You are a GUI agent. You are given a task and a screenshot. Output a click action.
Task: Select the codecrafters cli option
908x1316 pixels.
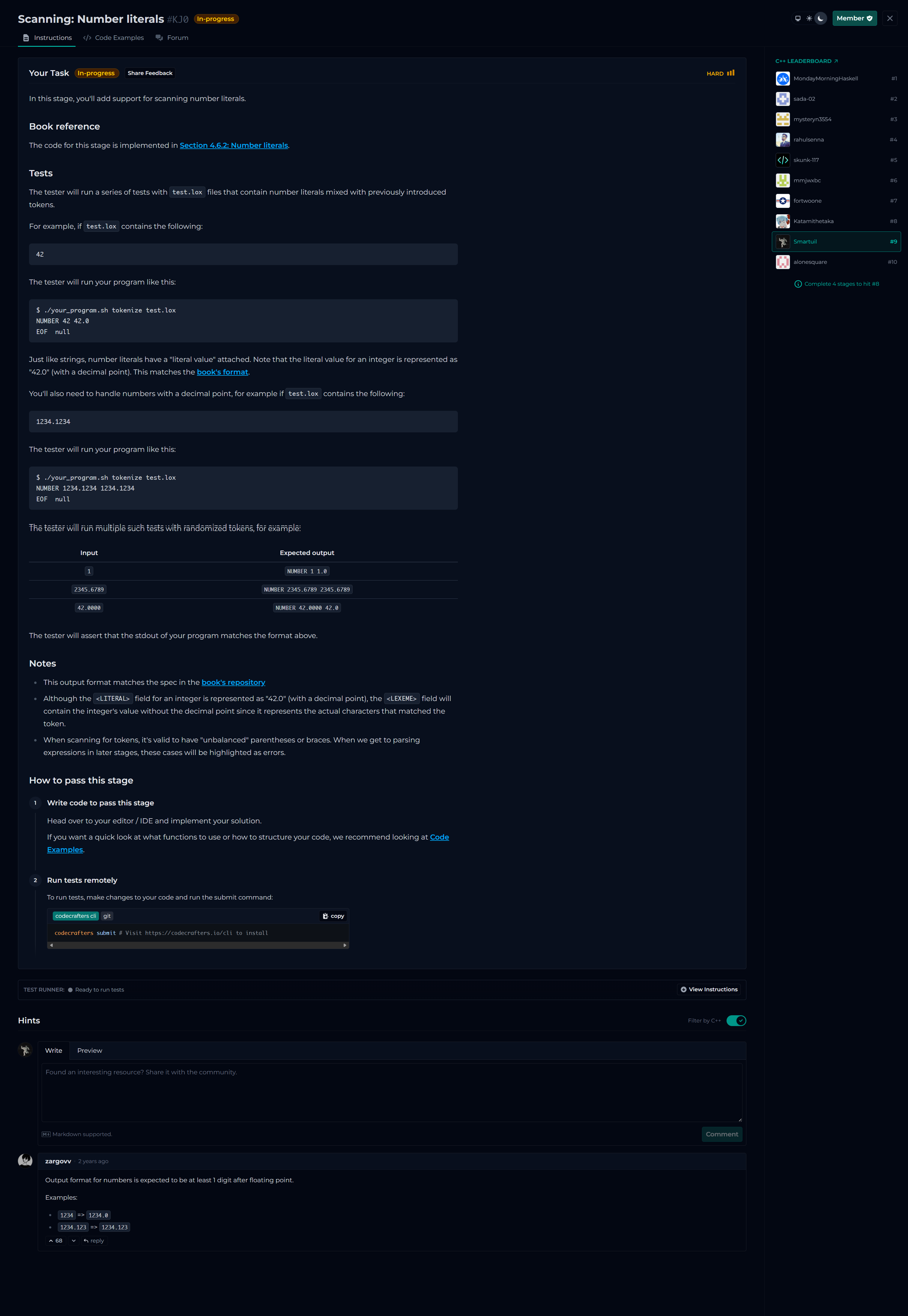click(x=76, y=916)
